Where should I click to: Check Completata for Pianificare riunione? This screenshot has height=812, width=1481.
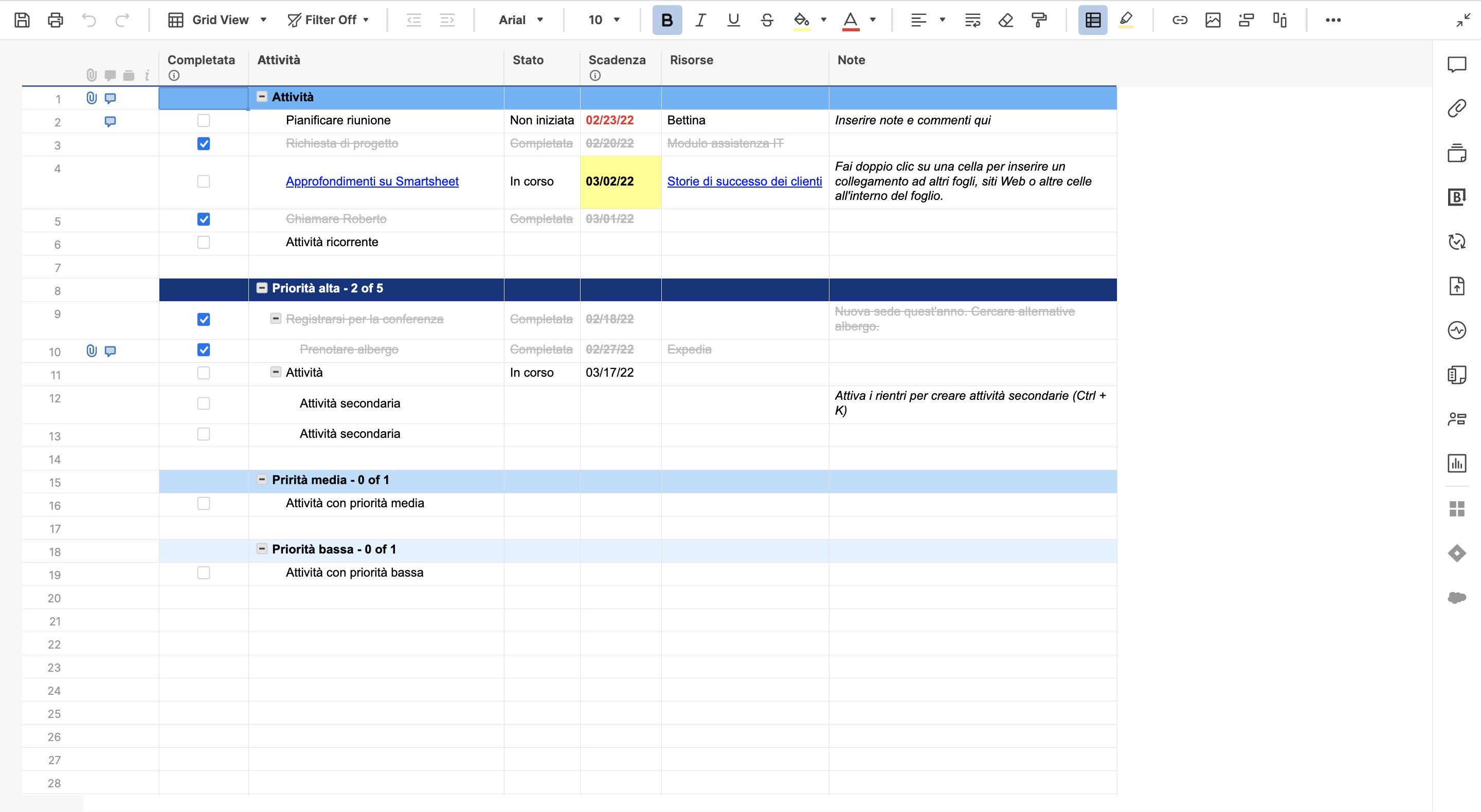click(x=204, y=120)
